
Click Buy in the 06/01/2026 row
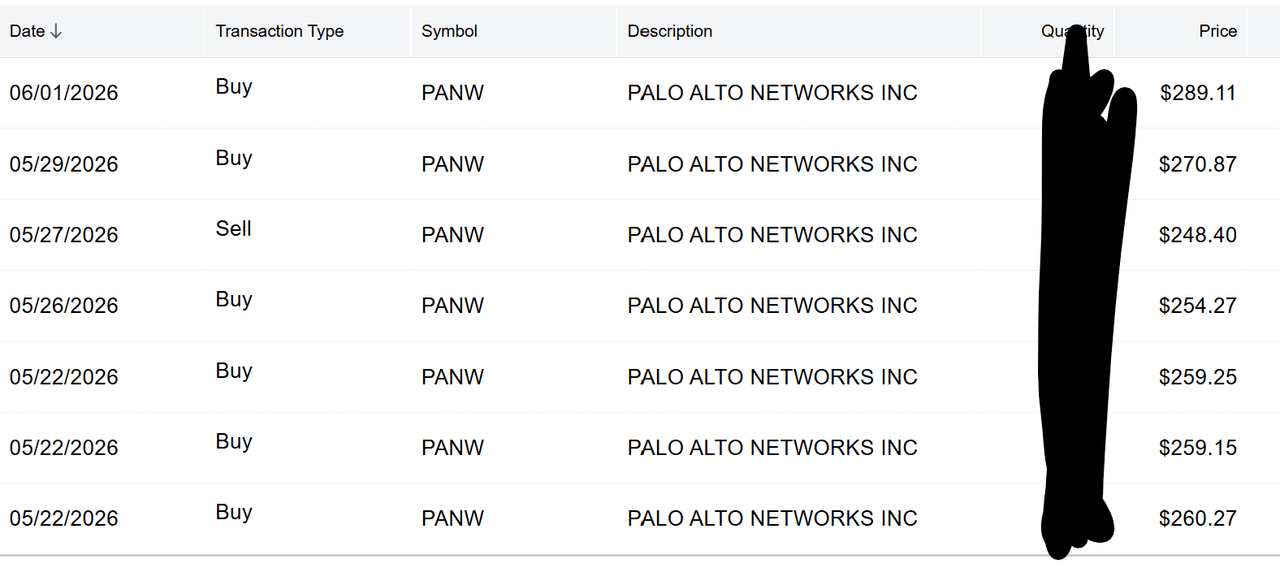click(234, 87)
